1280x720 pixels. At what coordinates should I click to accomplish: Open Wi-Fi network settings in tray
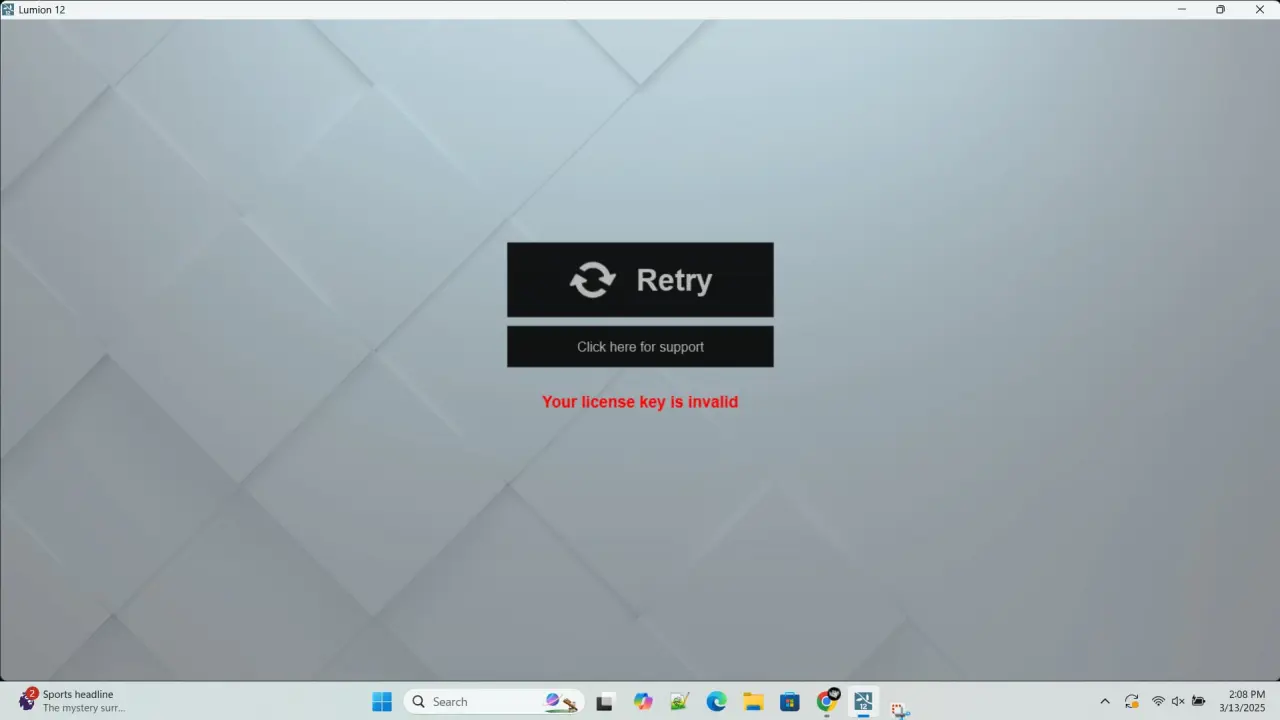(1158, 701)
